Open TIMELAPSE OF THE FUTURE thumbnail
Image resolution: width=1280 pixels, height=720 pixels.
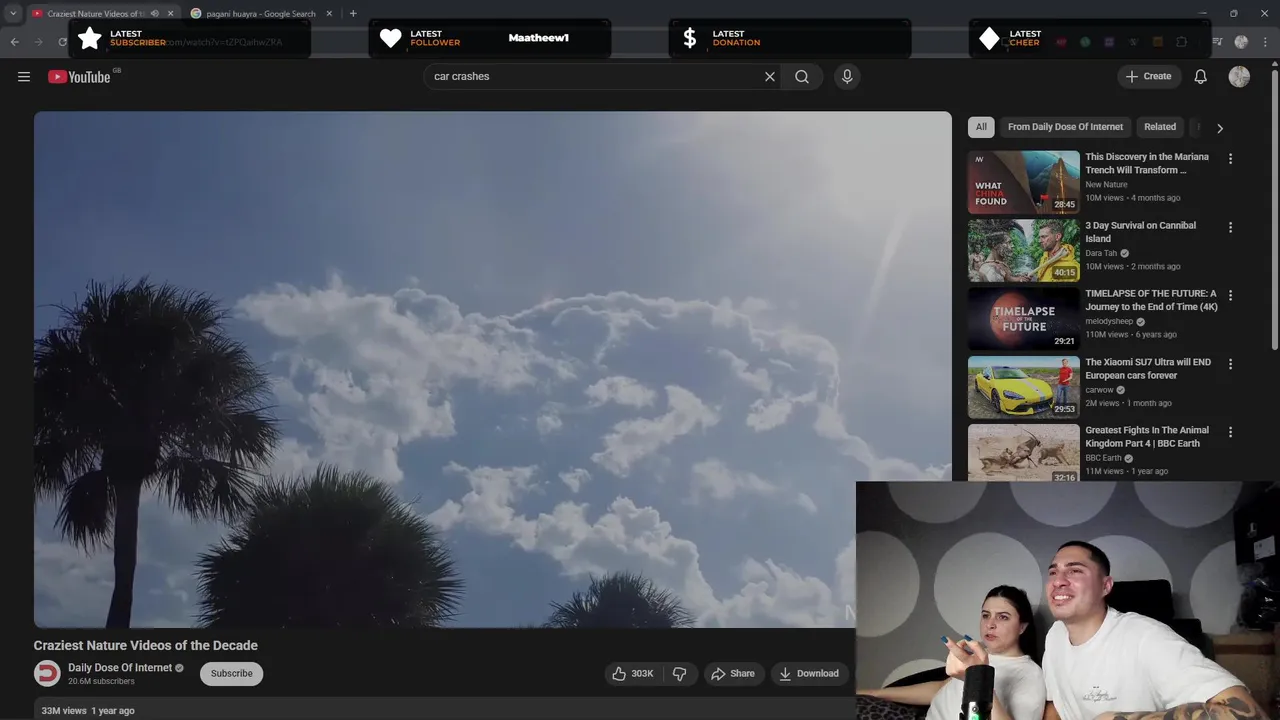(x=1023, y=319)
